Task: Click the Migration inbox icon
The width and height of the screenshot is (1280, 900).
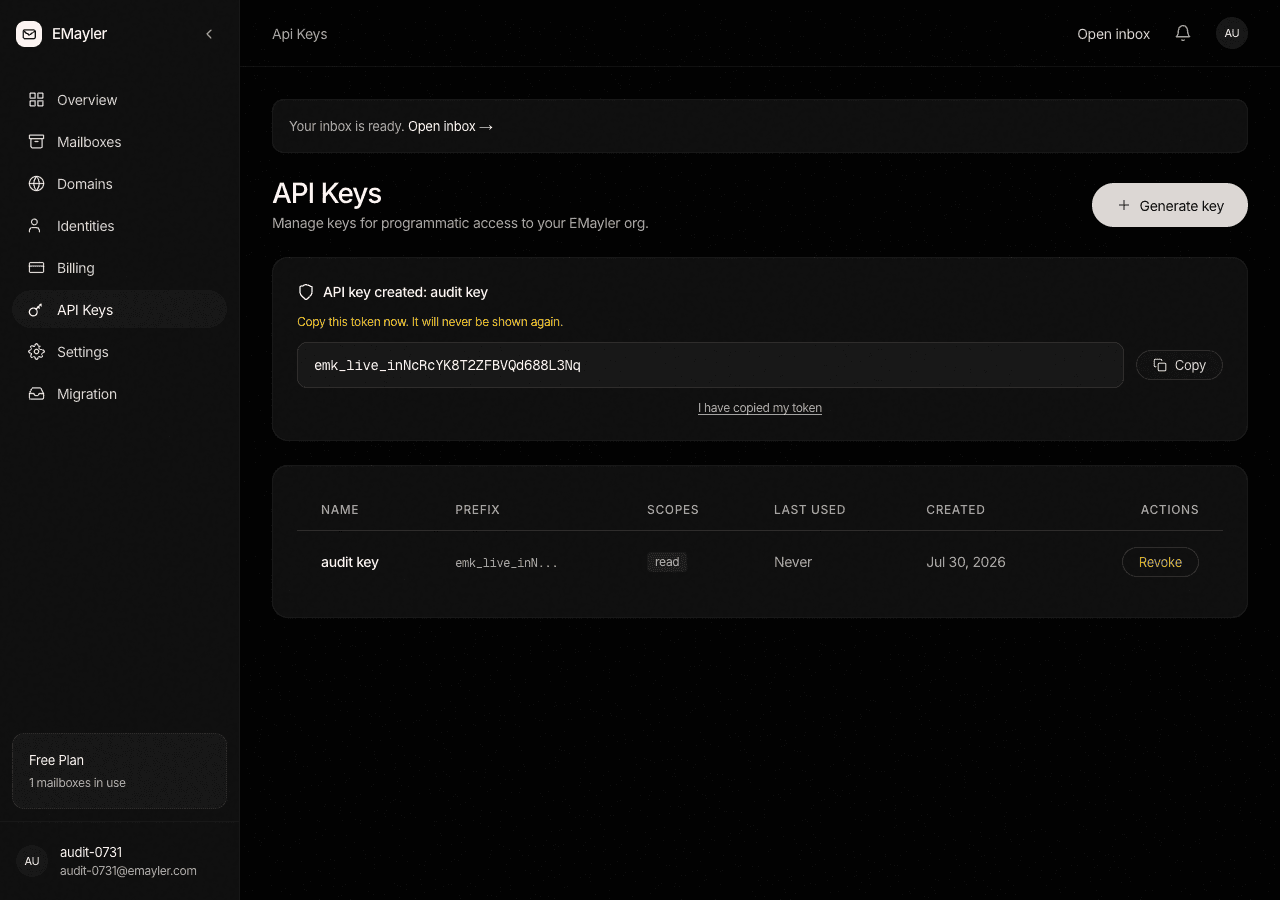Action: point(36,394)
